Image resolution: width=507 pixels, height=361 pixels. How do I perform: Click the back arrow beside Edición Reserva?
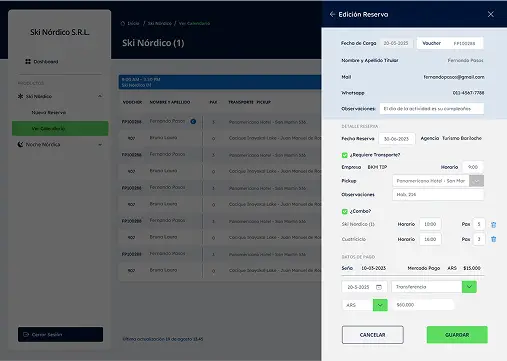pyautogui.click(x=332, y=14)
